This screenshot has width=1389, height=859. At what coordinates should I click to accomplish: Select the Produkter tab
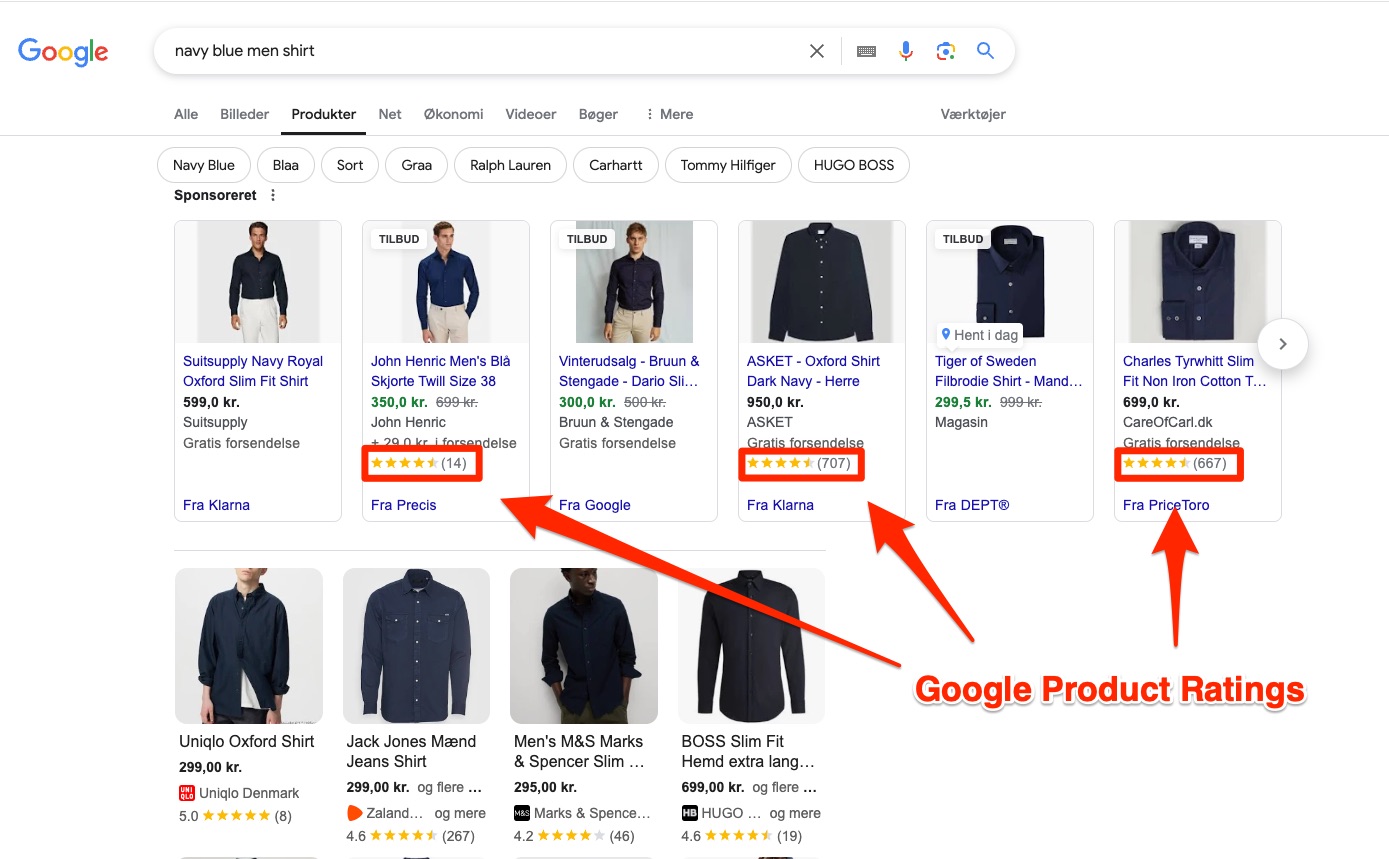coord(324,114)
